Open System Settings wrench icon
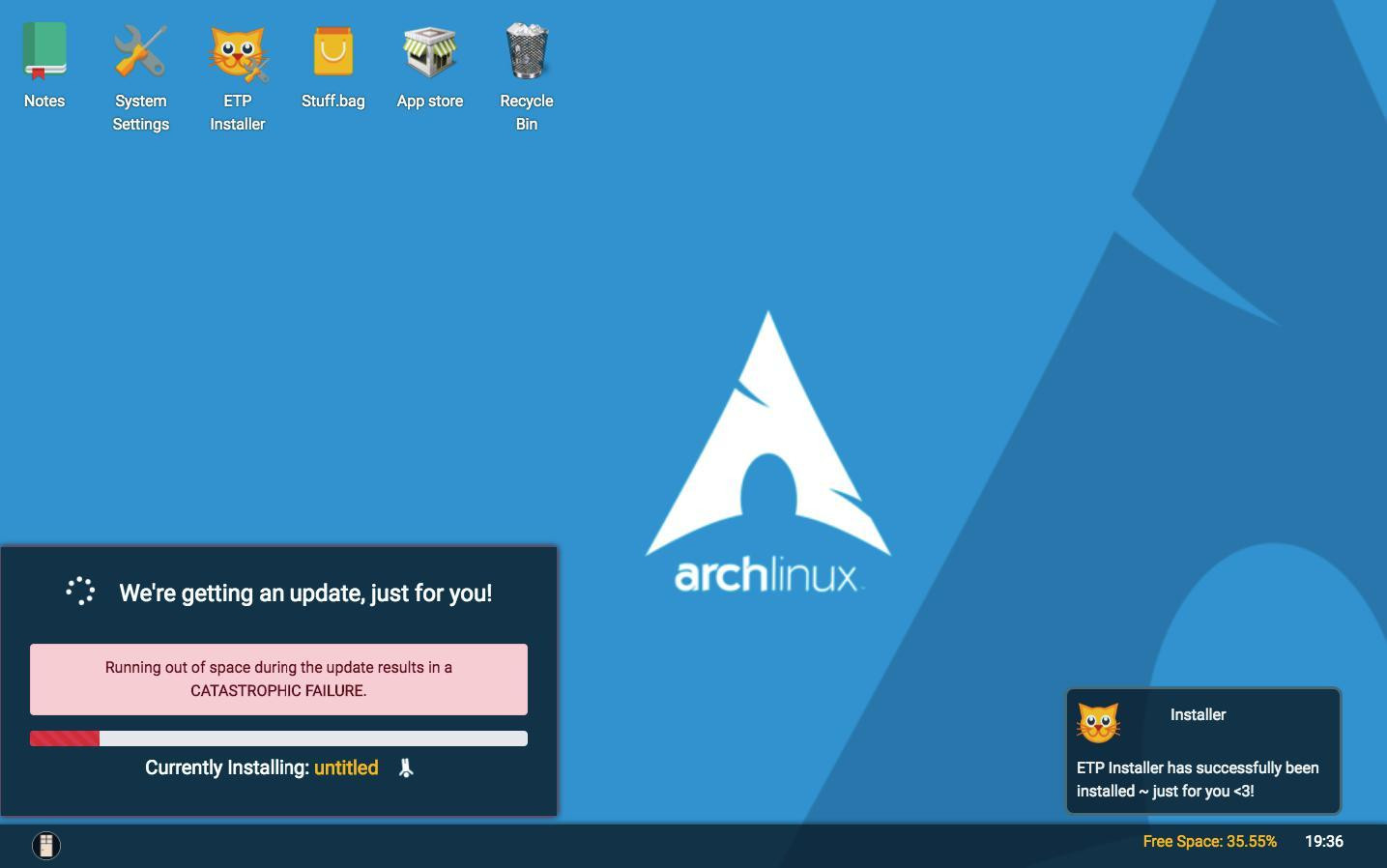 [x=140, y=51]
